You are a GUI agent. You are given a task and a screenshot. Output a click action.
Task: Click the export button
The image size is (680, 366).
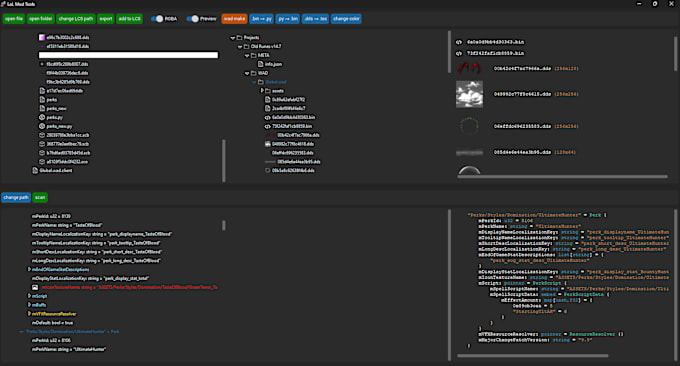[105, 19]
